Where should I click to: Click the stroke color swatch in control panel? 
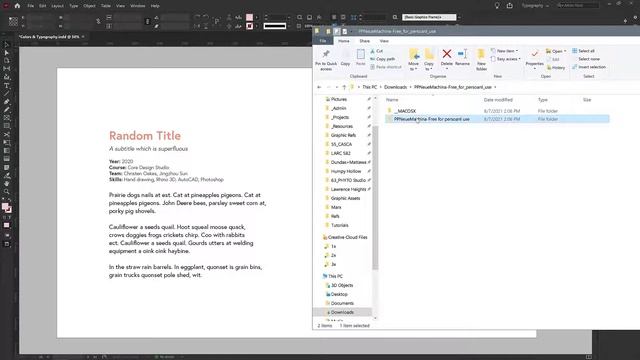pyautogui.click(x=249, y=26)
